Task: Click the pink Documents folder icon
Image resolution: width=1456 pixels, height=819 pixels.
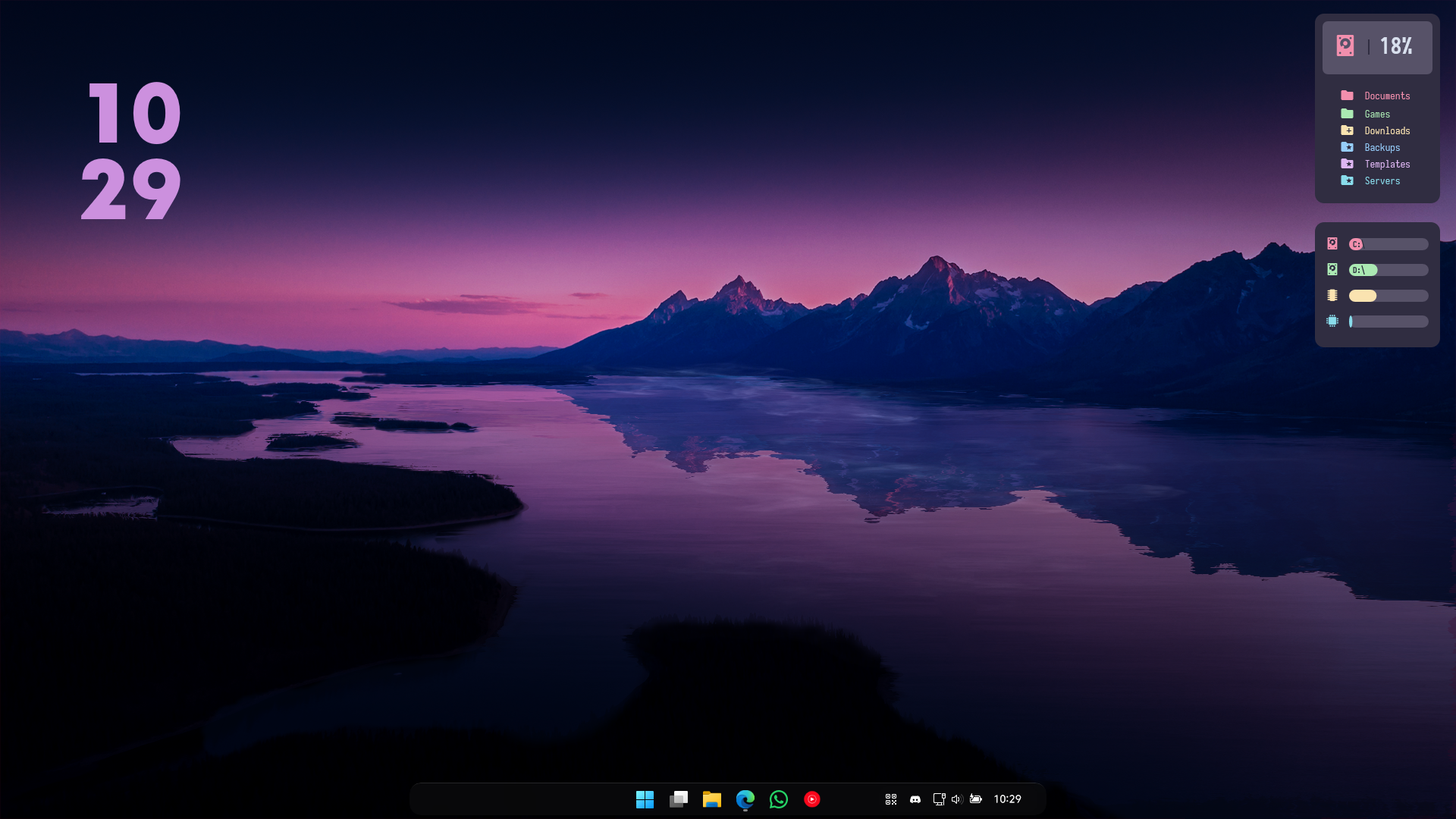Action: [x=1348, y=96]
